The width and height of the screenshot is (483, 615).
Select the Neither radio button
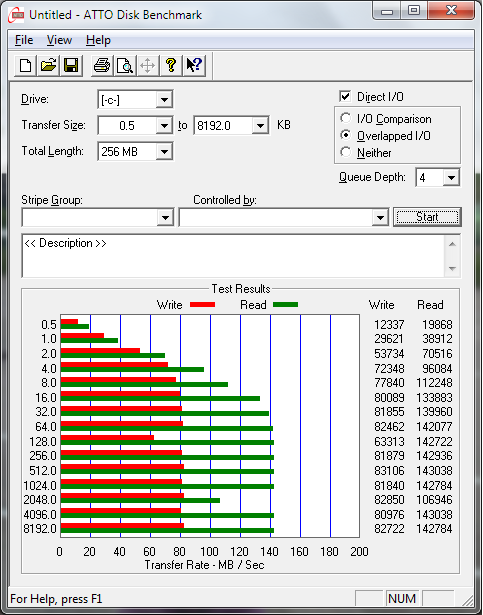coord(346,152)
